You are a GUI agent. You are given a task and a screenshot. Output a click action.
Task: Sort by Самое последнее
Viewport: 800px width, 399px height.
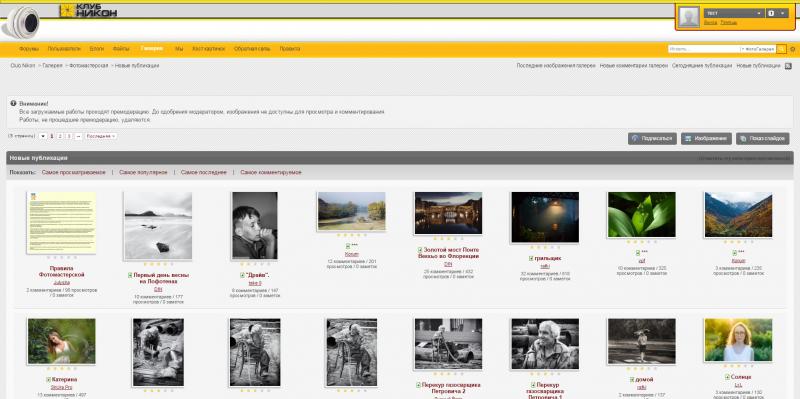tap(204, 172)
